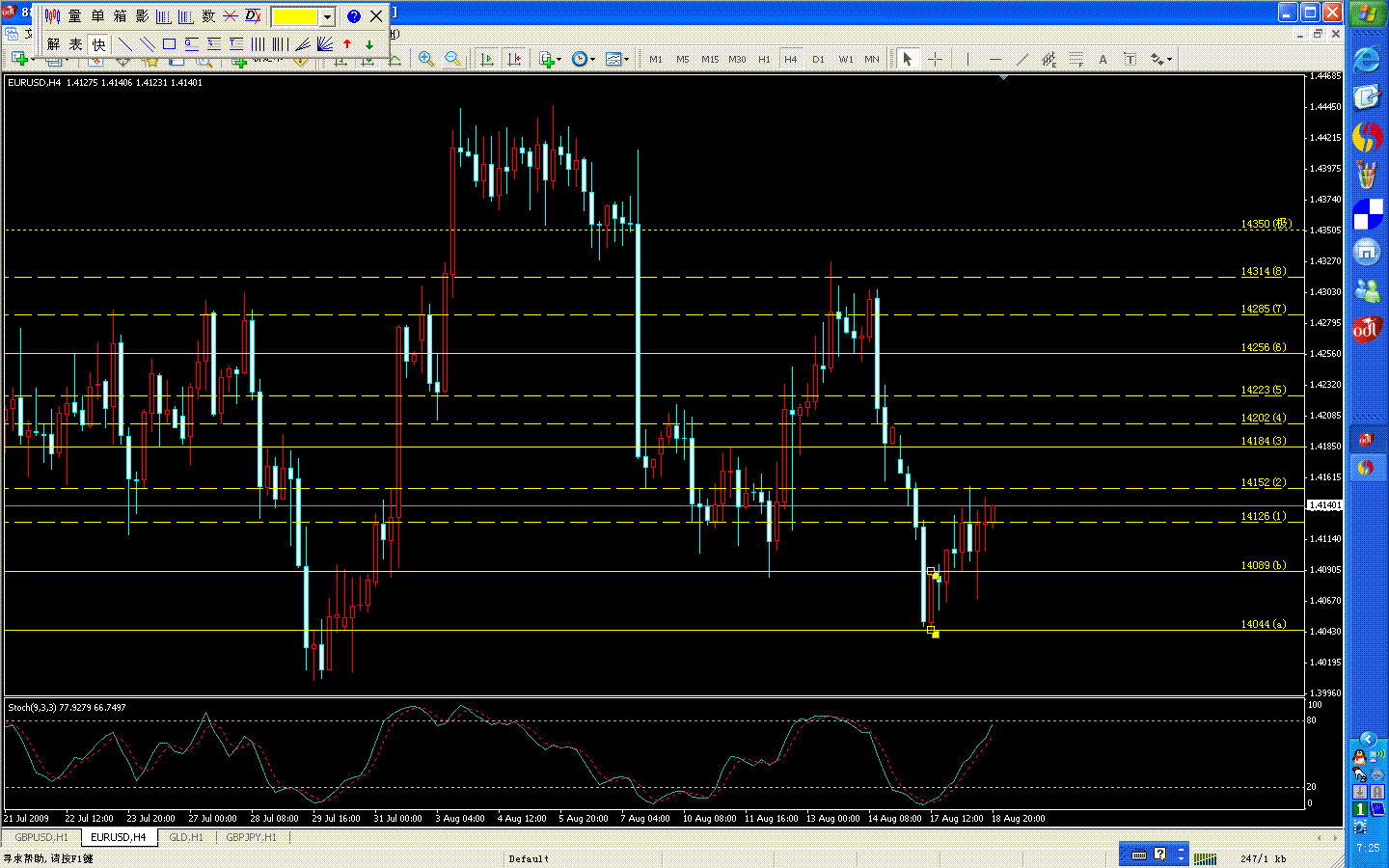This screenshot has width=1389, height=868.
Task: Select the EURUSD,H4 chart tab
Action: pyautogui.click(x=119, y=837)
